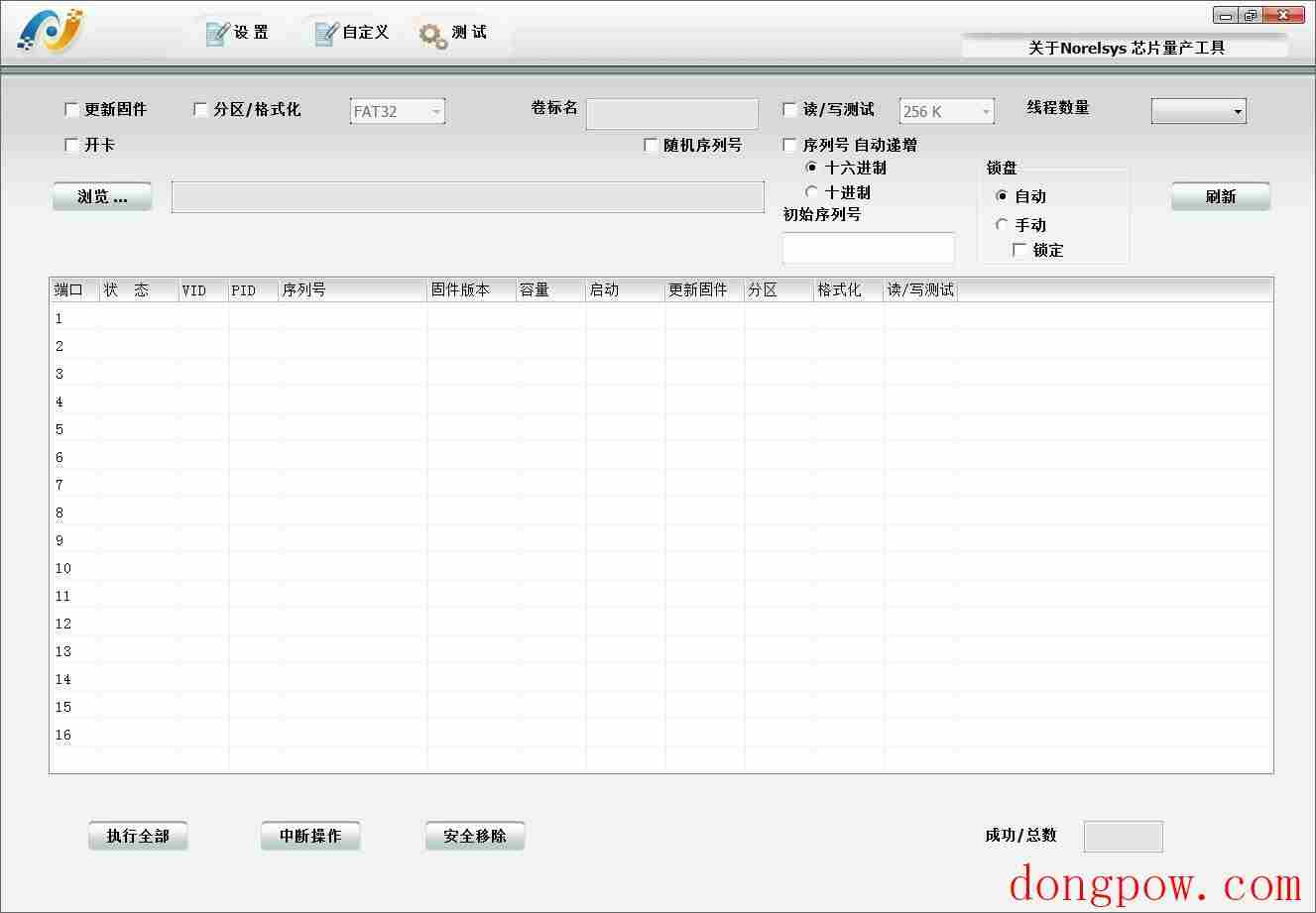Choose 自动 lock disk mode

click(1002, 196)
